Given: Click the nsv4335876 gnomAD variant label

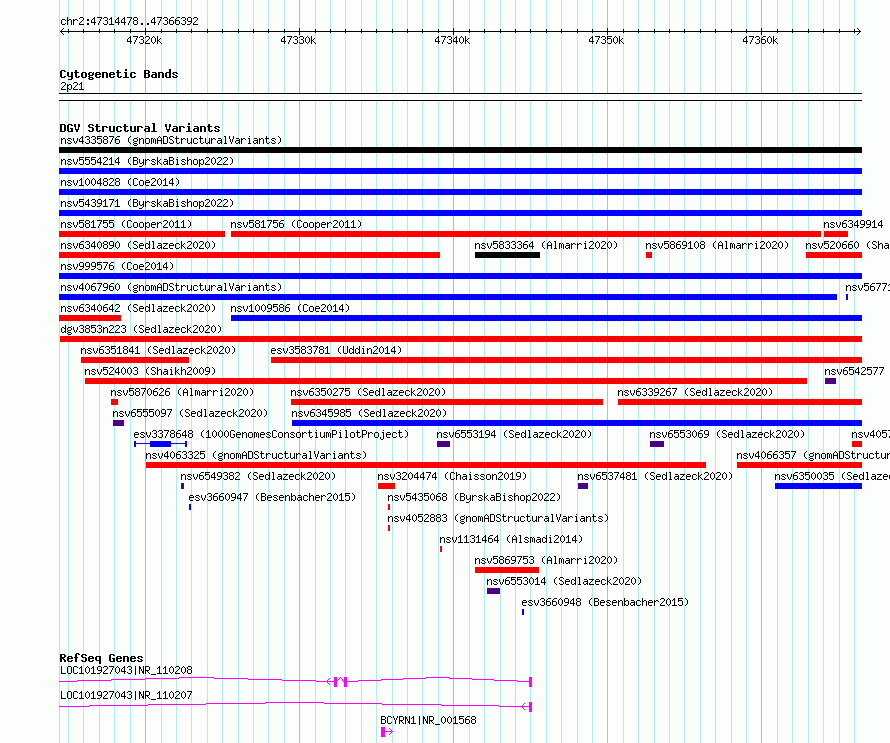Looking at the screenshot, I should (171, 140).
